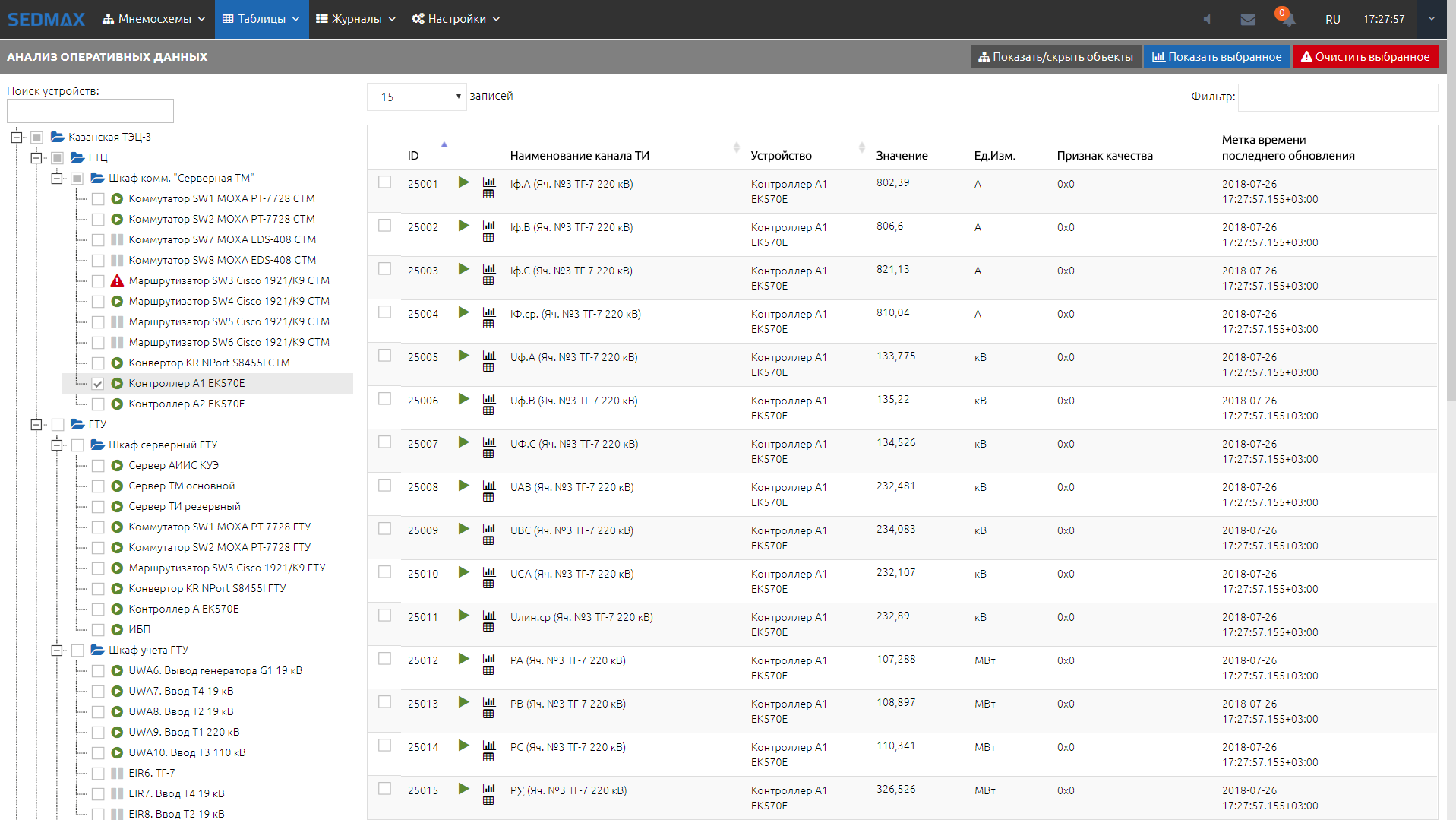Click the speaker mute icon
1456x820 pixels.
pos(1207,20)
